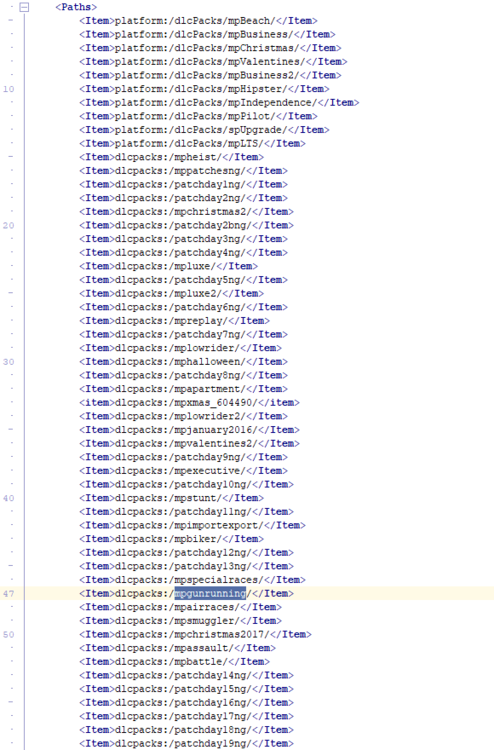Select the mppatchesng dlcpacks line
Viewport: 494px width, 750px height.
click(184, 171)
